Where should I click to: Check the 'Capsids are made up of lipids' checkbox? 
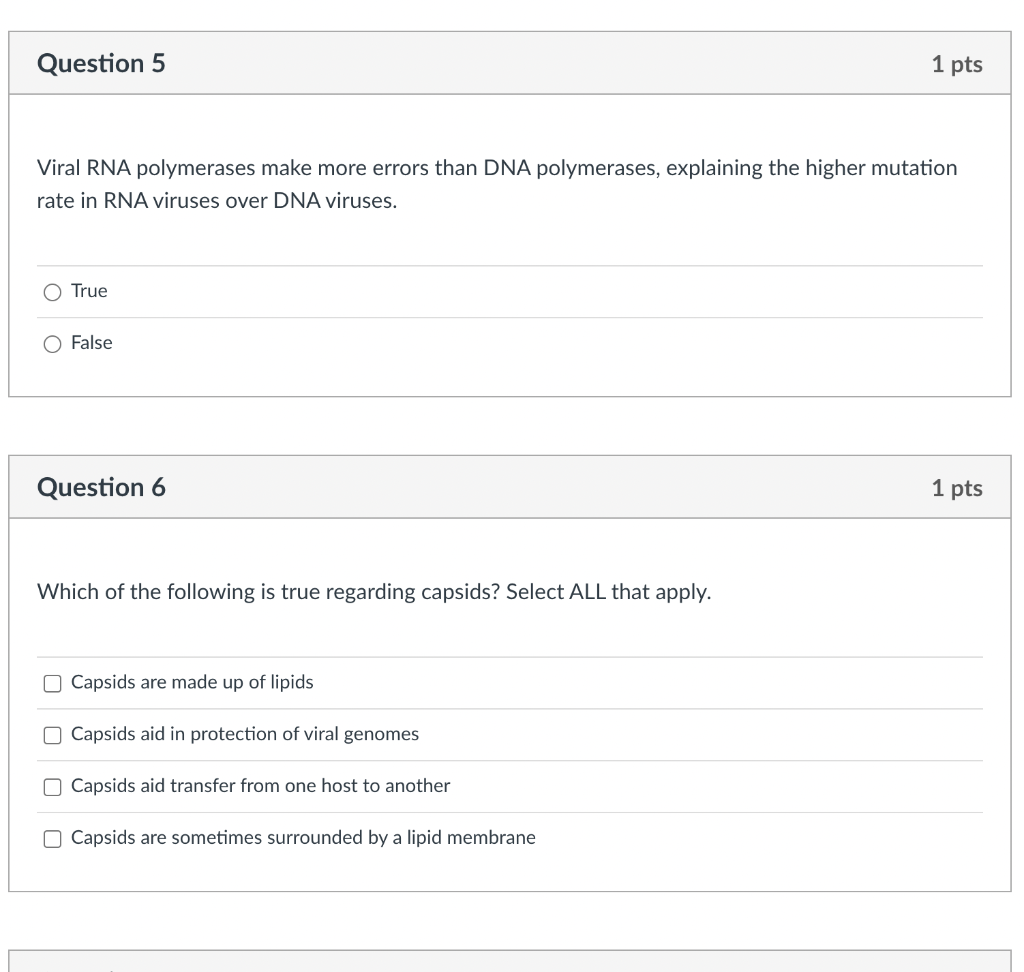pos(52,683)
